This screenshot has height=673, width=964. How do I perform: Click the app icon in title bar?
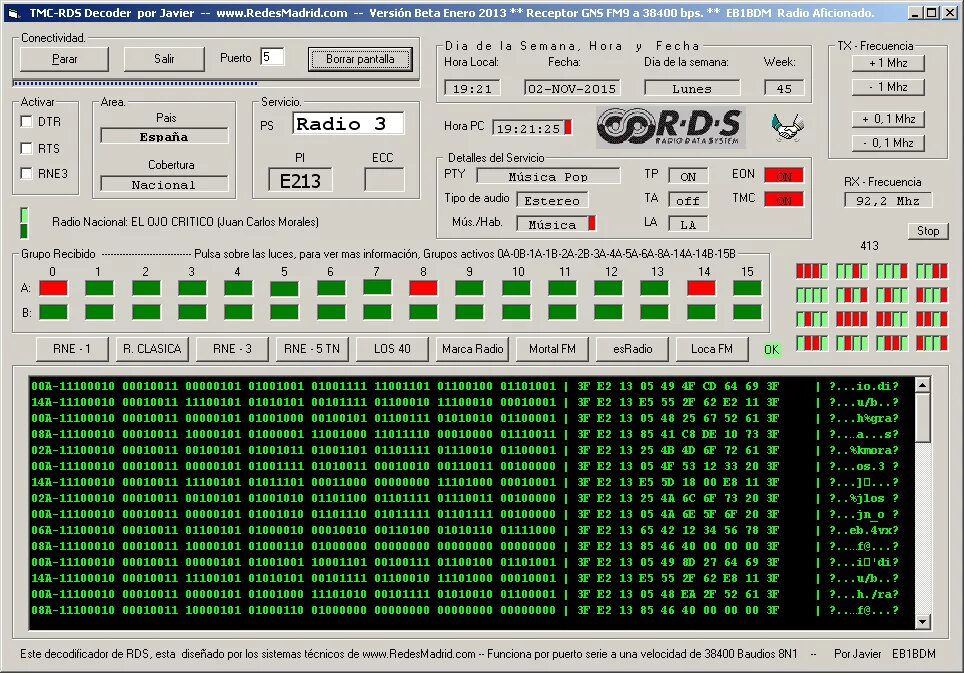(x=15, y=12)
